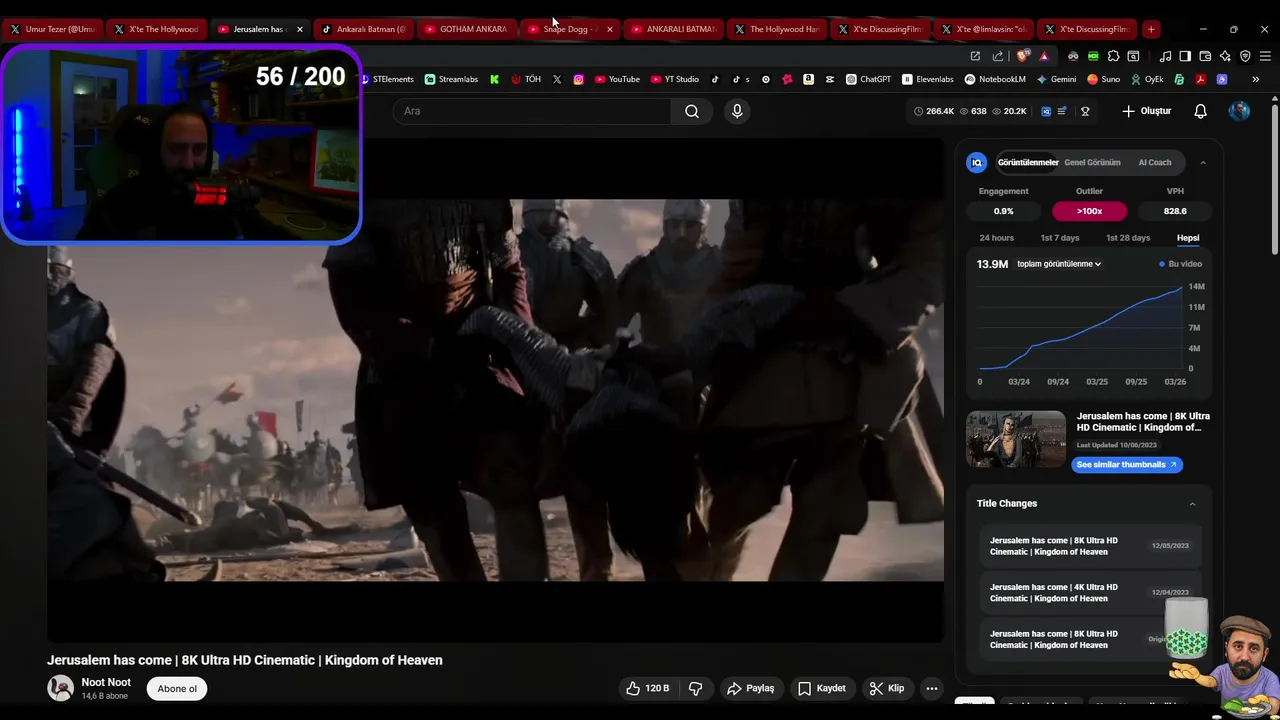Open the OyEk bookmark
The height and width of the screenshot is (720, 1280).
pos(1147,79)
